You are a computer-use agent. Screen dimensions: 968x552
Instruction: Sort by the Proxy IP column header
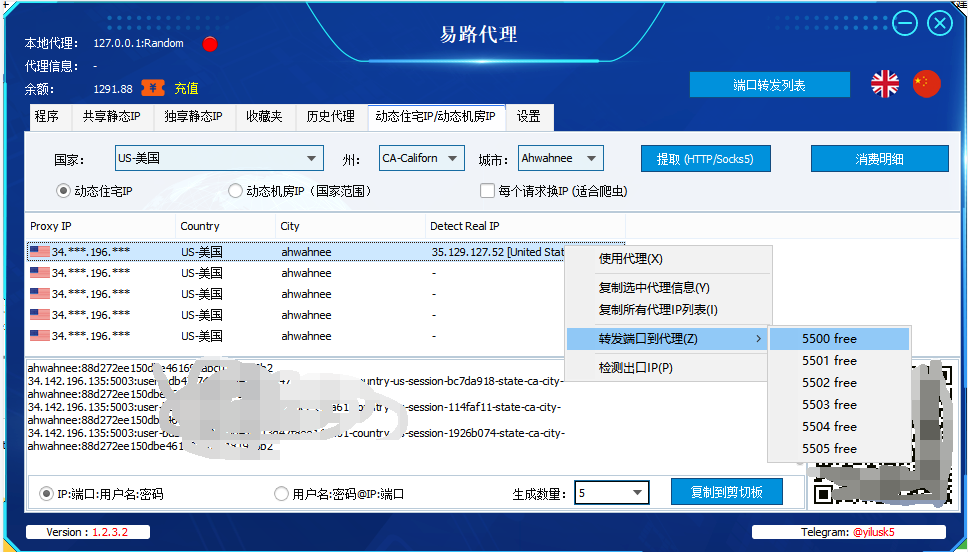(101, 226)
